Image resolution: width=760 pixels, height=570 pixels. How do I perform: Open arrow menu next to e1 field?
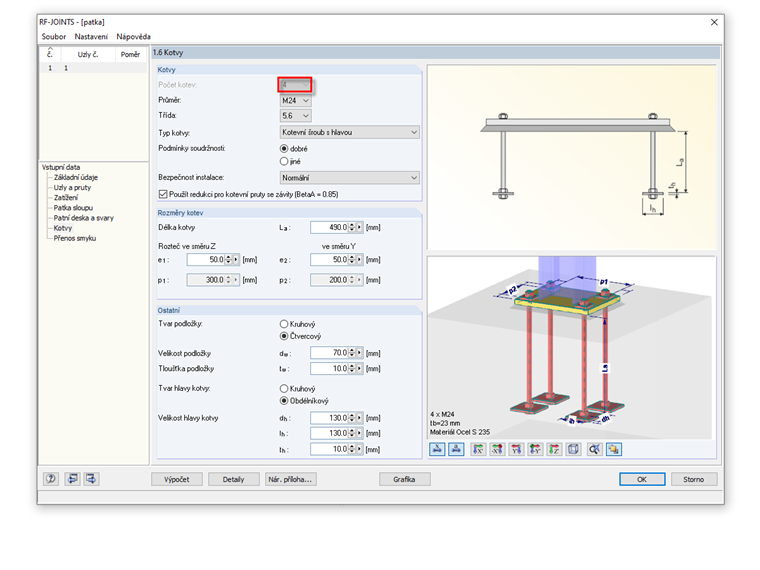[236, 260]
